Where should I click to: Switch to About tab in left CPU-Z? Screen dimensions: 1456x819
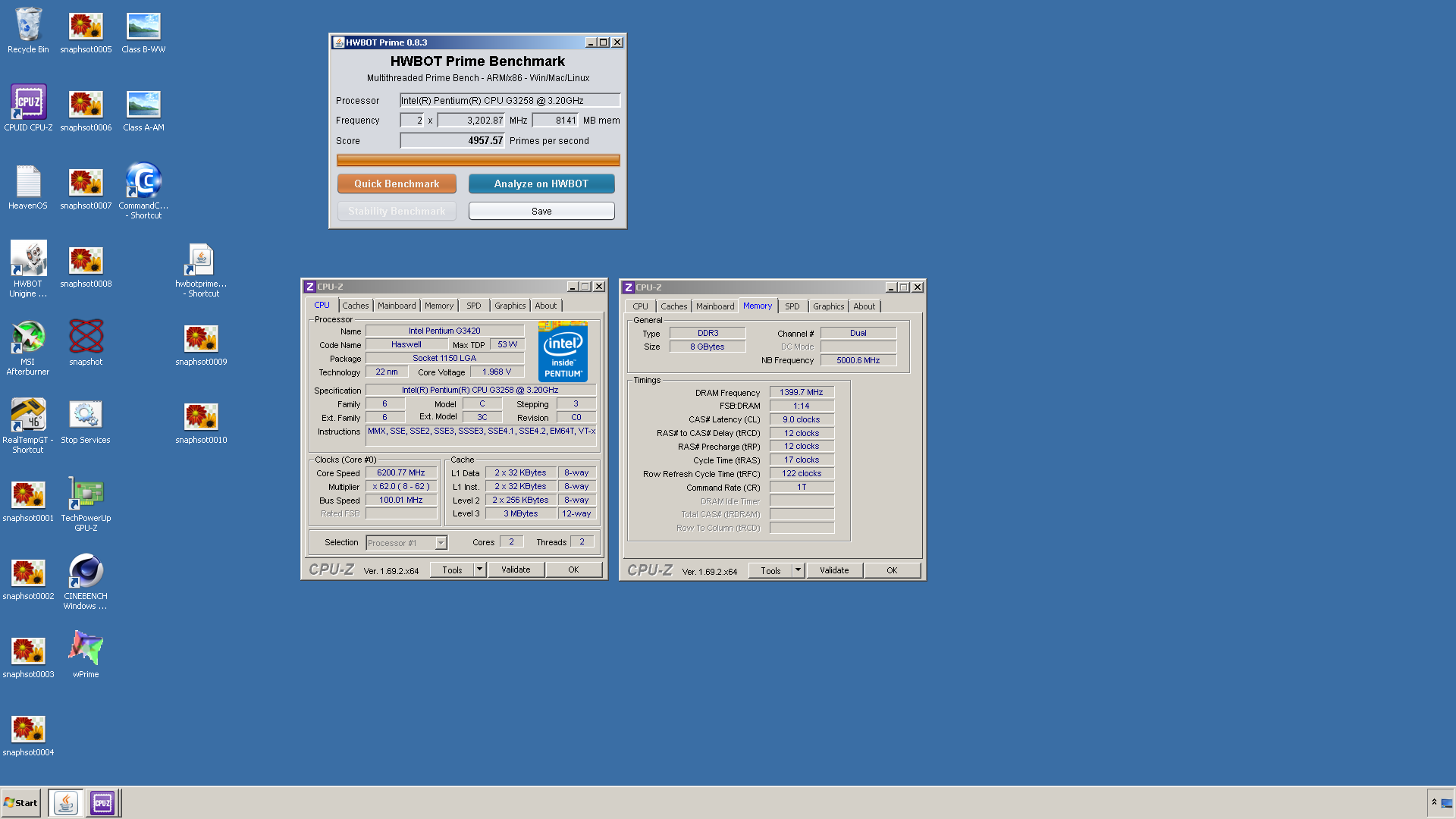click(546, 306)
